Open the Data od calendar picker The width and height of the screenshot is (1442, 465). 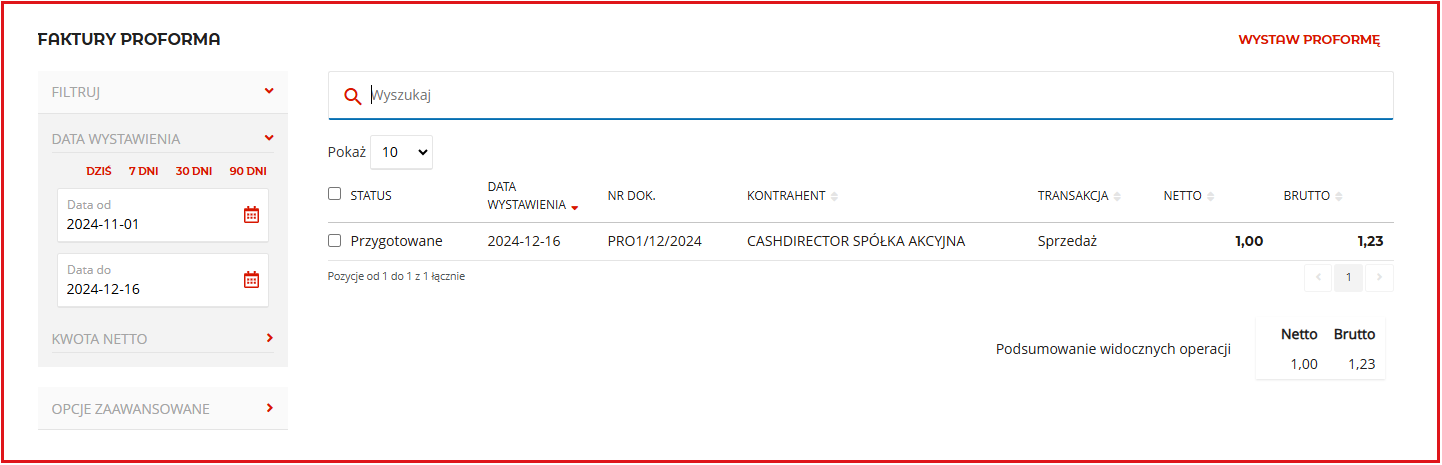(252, 215)
